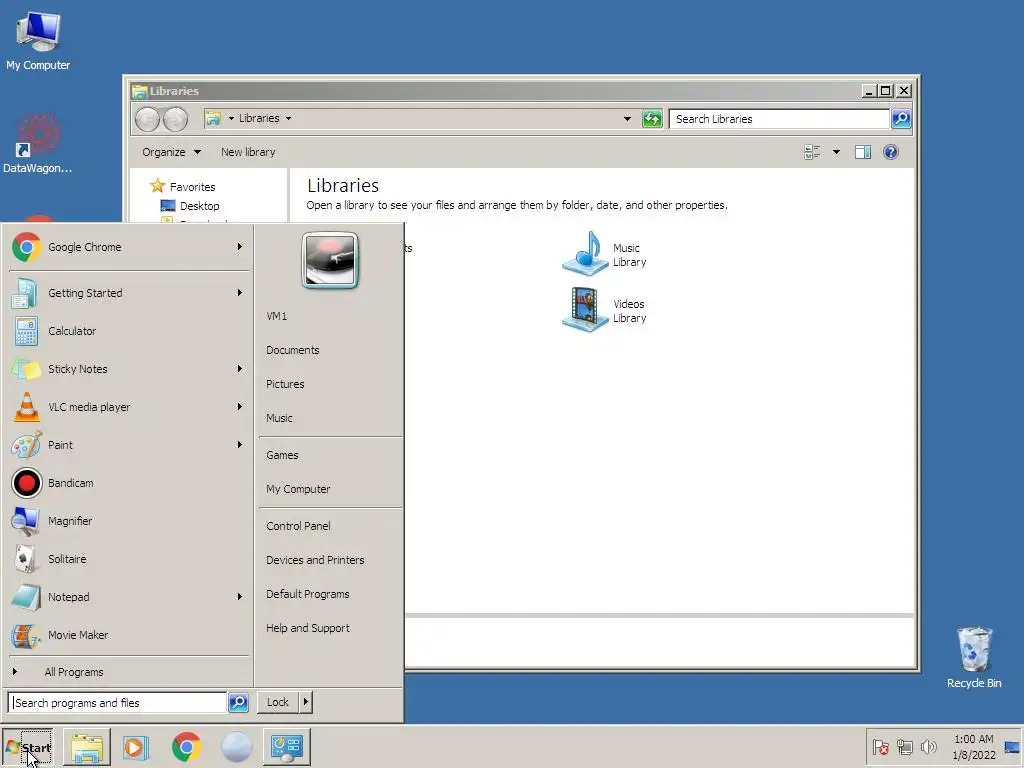Expand Paint recent files arrow

(240, 445)
